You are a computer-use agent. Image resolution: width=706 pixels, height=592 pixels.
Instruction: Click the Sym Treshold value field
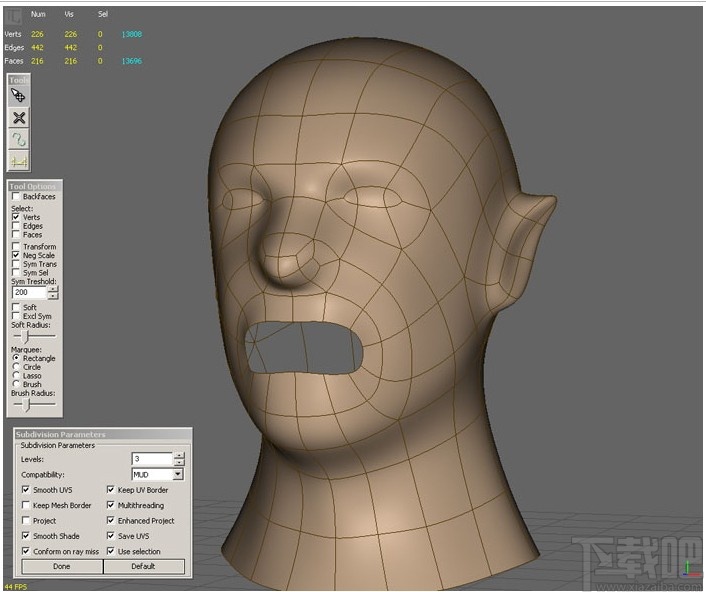tap(29, 292)
